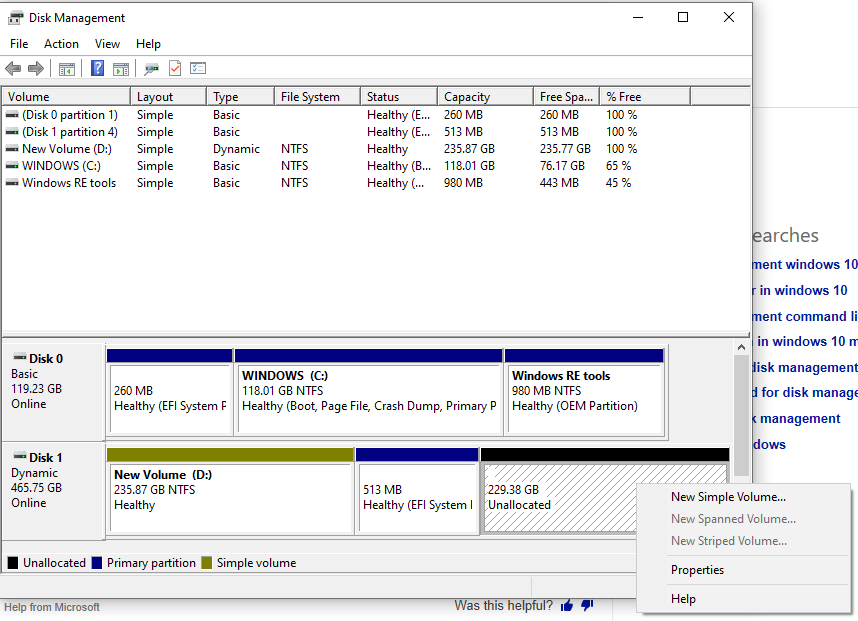The image size is (858, 621).
Task: Click the checkmark Properties toolbar icon
Action: coord(175,68)
